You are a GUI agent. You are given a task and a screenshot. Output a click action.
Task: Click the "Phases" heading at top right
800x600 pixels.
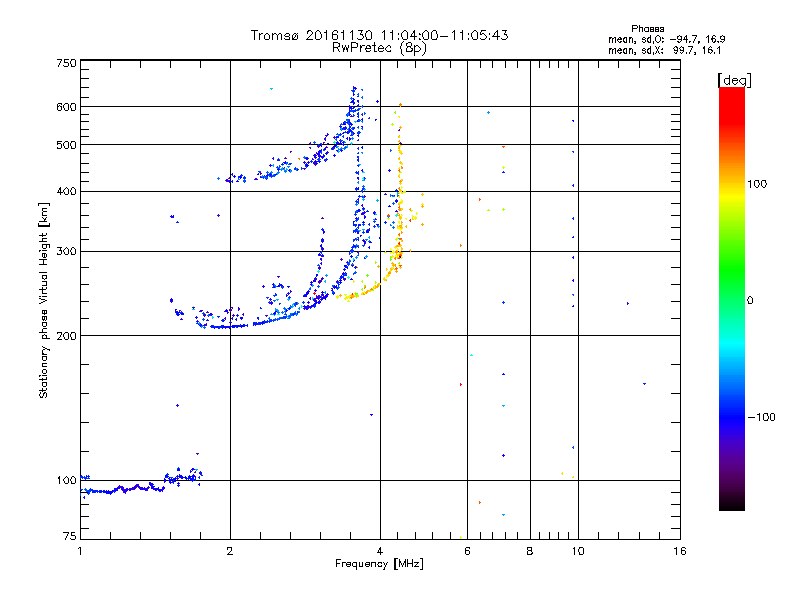tap(647, 29)
